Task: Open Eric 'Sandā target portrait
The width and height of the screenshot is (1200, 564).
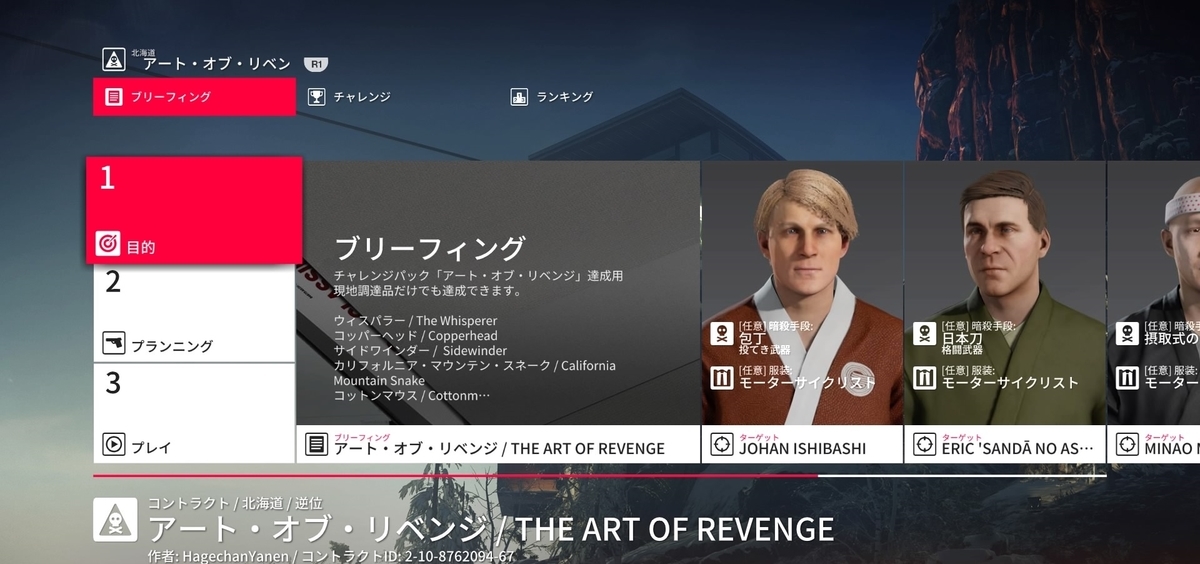Action: [1005, 293]
